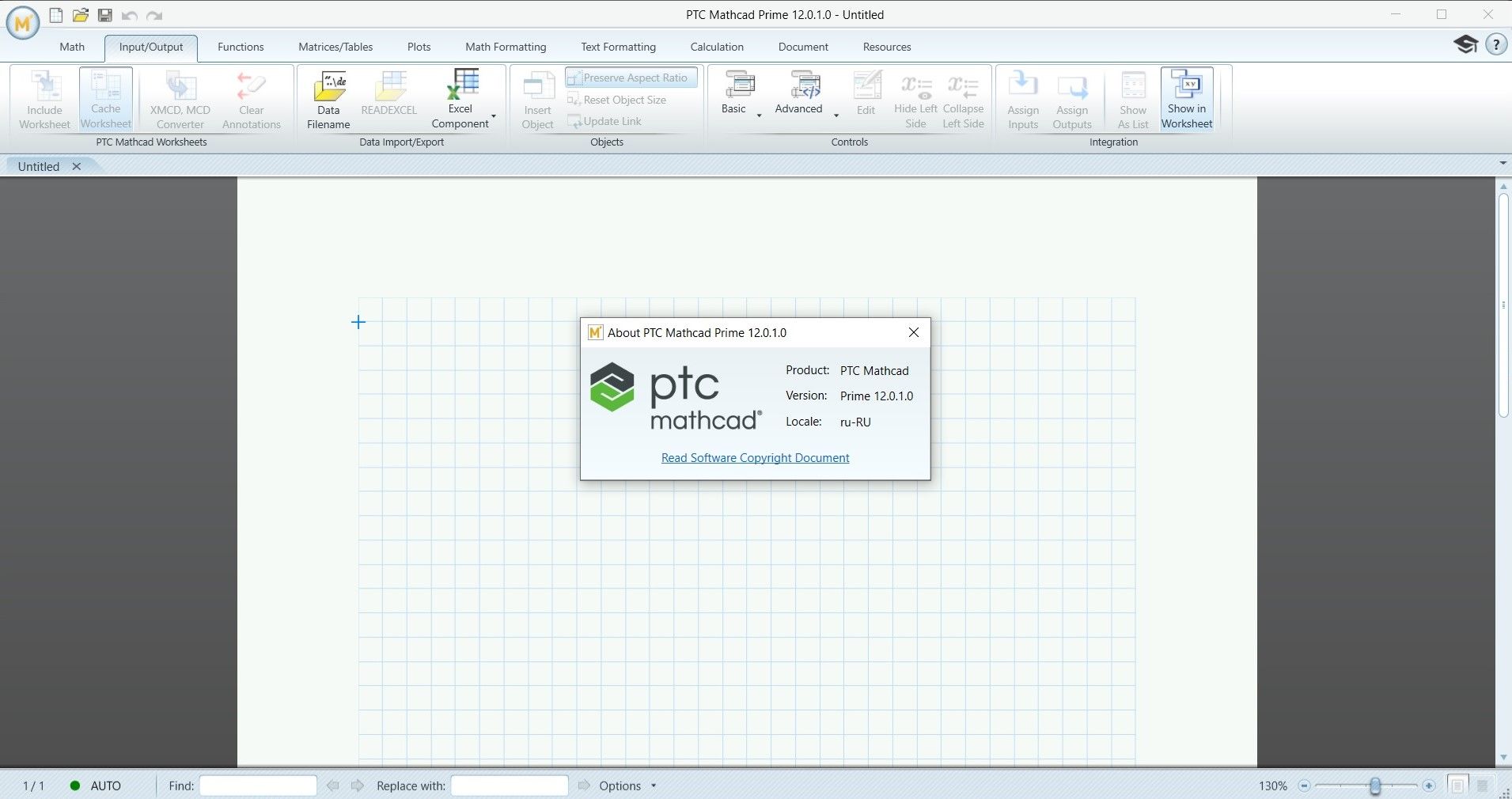
Task: Click the vertical scrollbar down arrow
Action: click(1503, 757)
